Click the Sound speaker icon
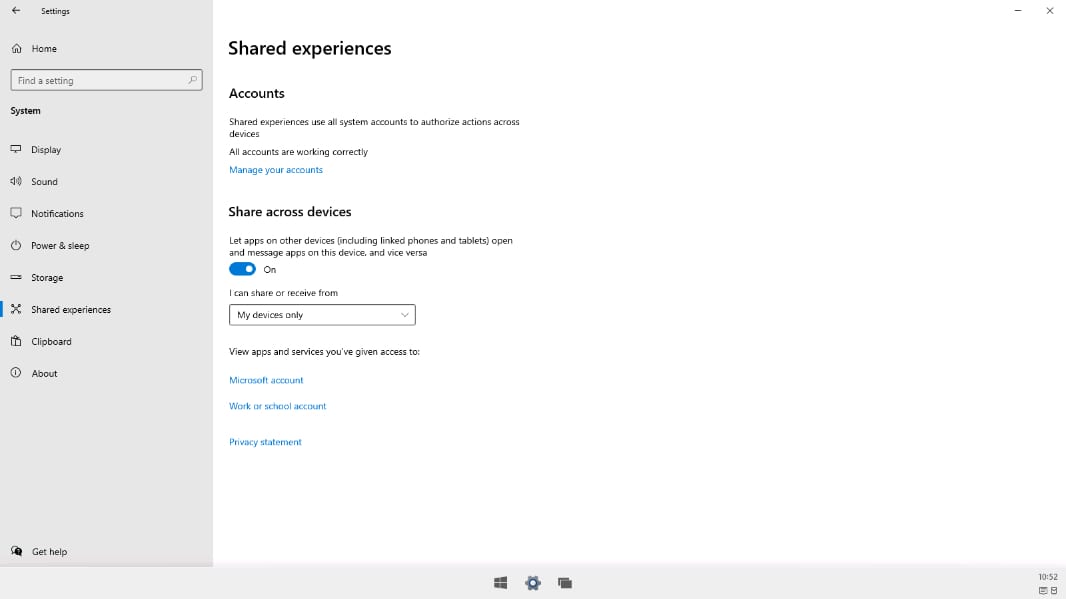 pos(16,181)
